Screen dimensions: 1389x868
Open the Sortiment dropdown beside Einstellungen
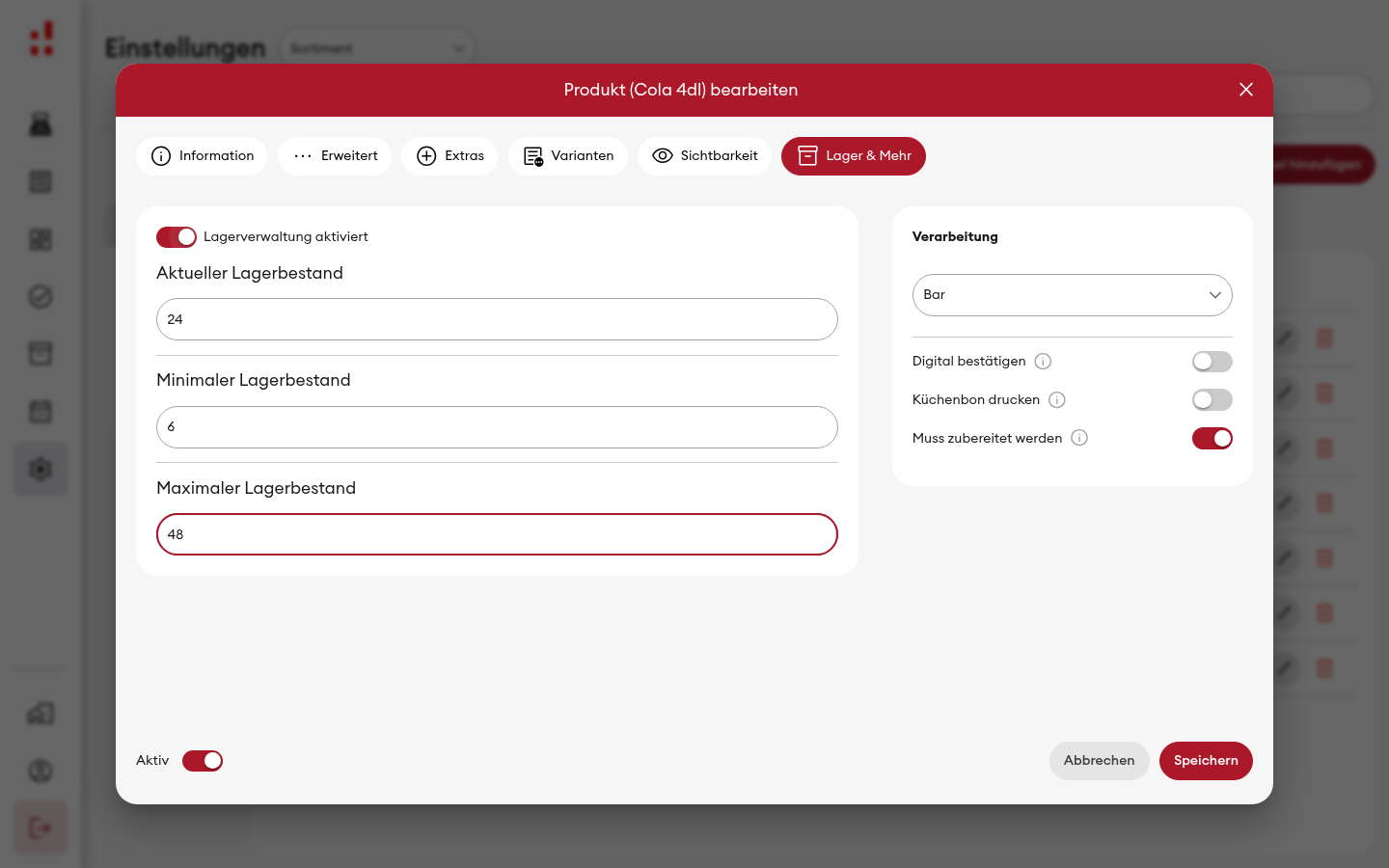[x=377, y=48]
